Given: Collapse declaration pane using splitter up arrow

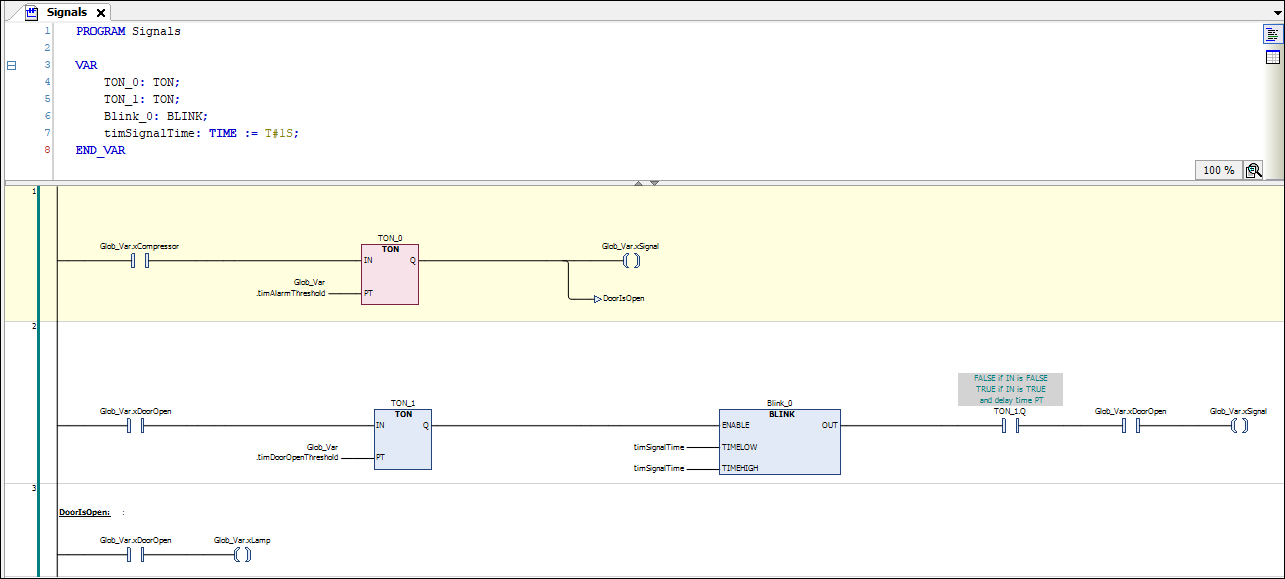Looking at the screenshot, I should (638, 183).
